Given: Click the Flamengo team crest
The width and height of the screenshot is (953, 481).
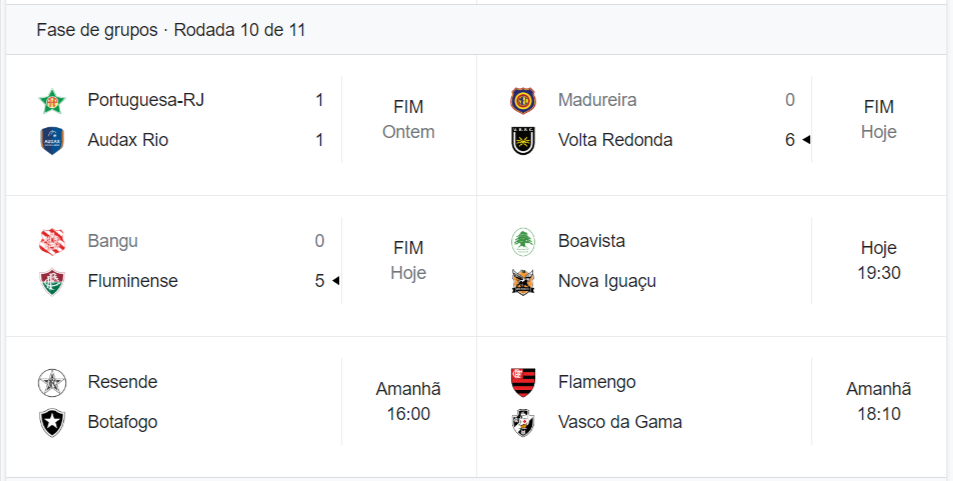Looking at the screenshot, I should (522, 382).
